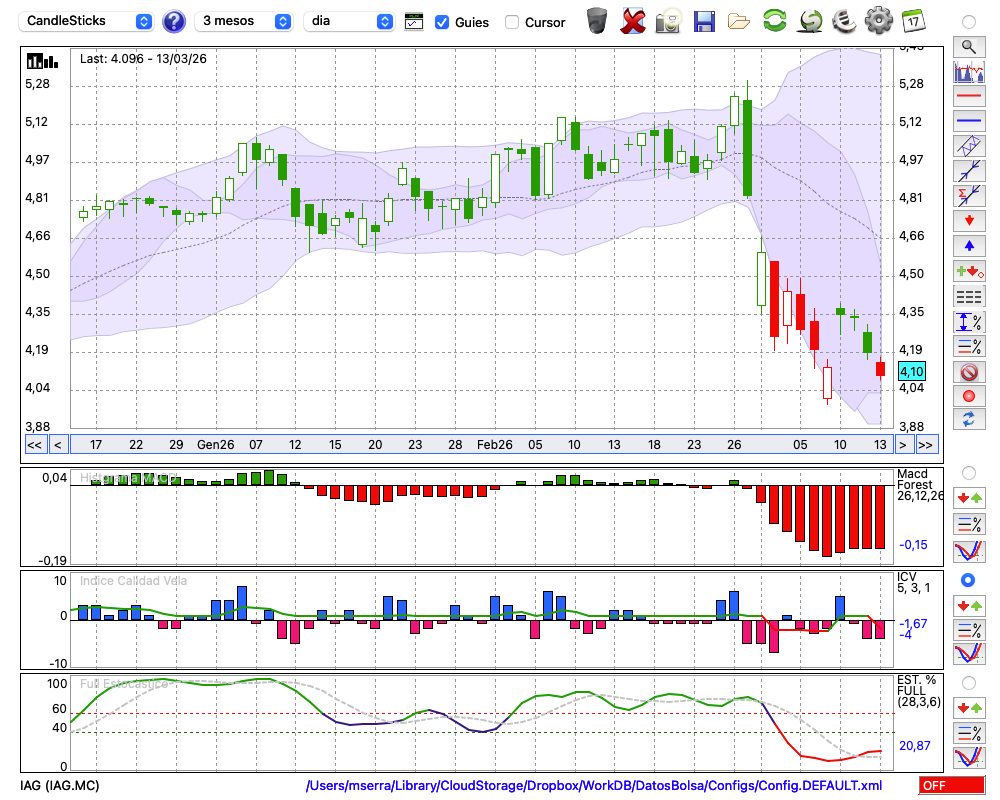The height and width of the screenshot is (800, 1000).
Task: Click Estocastic panel red-green arrows button
Action: tap(969, 708)
